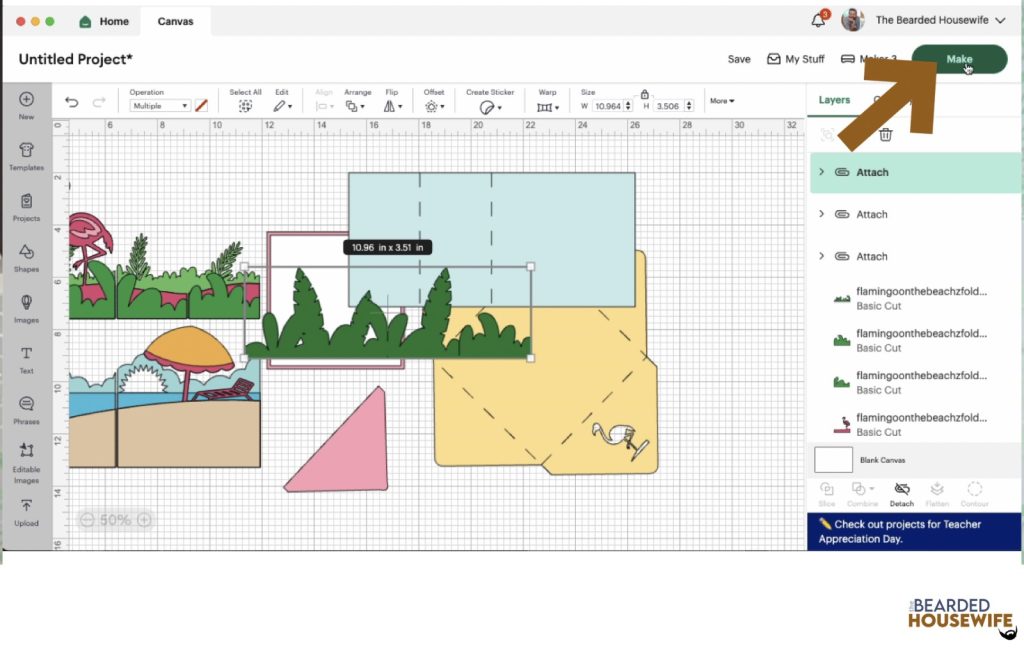Open the Upload option
This screenshot has width=1024, height=651.
coord(26,513)
